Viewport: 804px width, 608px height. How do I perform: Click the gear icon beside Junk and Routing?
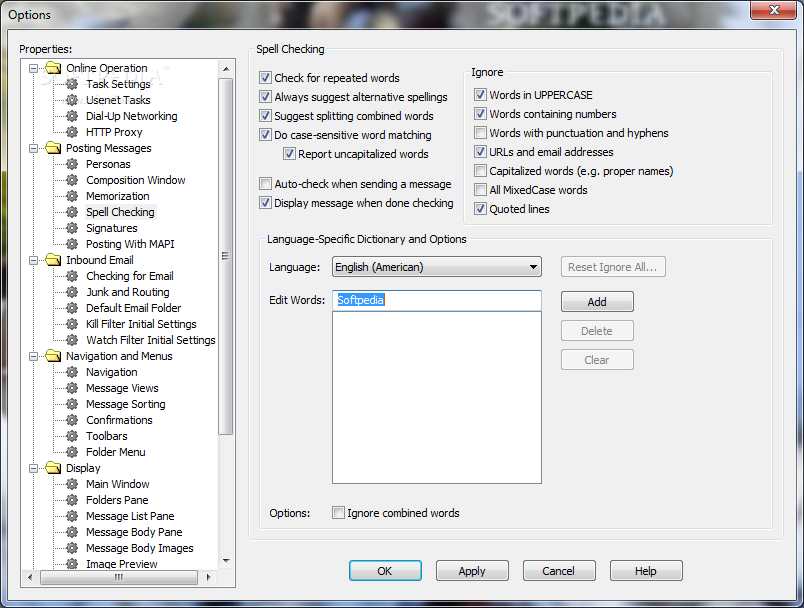[x=72, y=292]
